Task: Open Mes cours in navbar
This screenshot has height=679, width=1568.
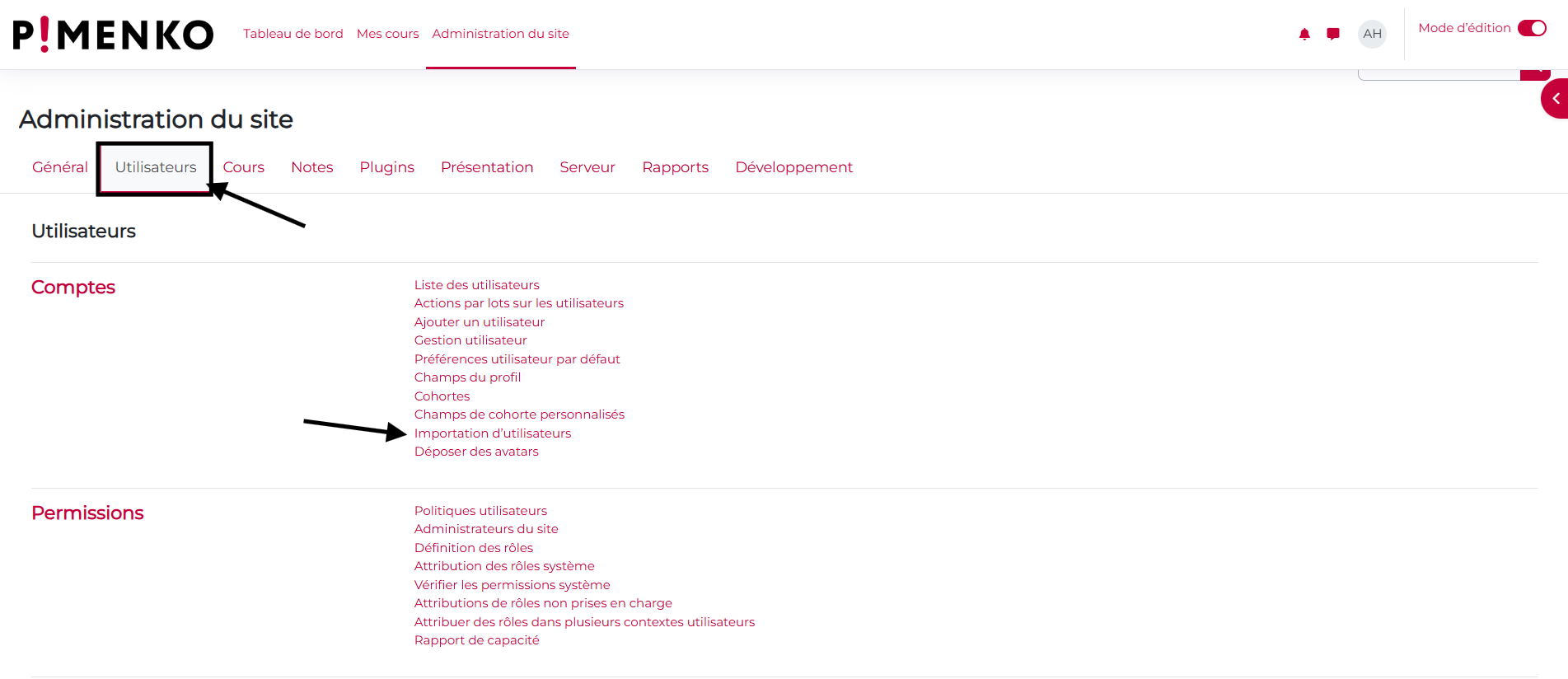Action: [x=387, y=34]
